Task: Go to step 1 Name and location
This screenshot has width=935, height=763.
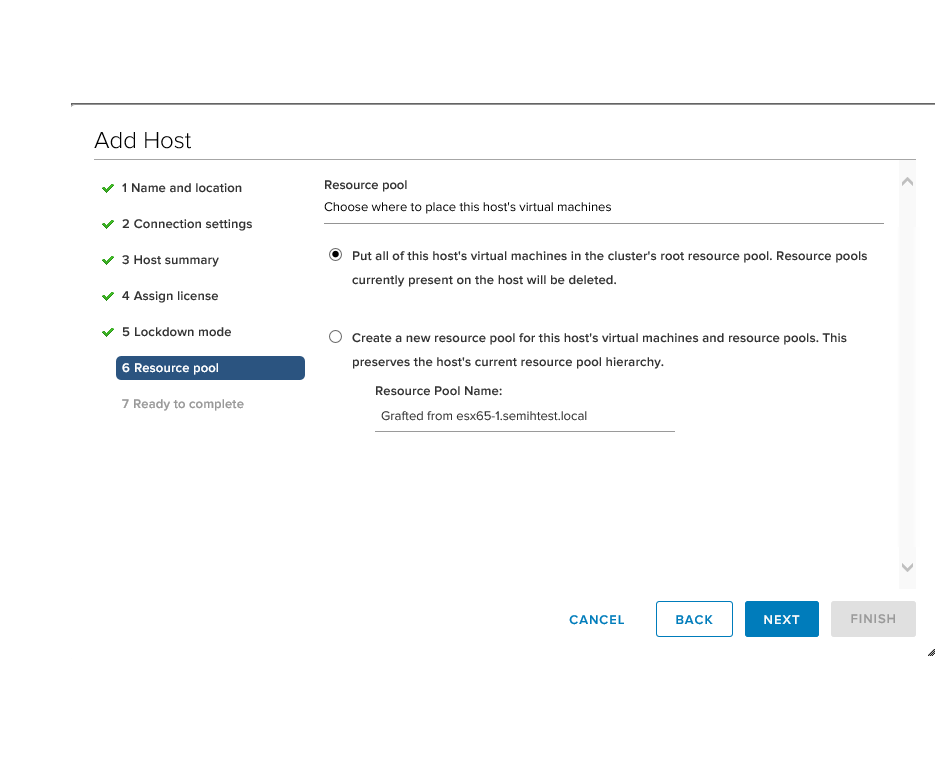Action: (182, 188)
